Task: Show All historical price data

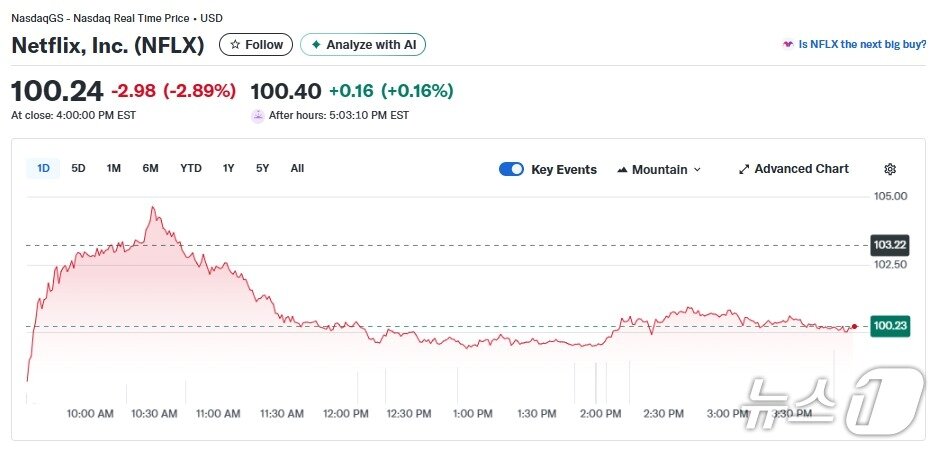Action: pyautogui.click(x=297, y=169)
